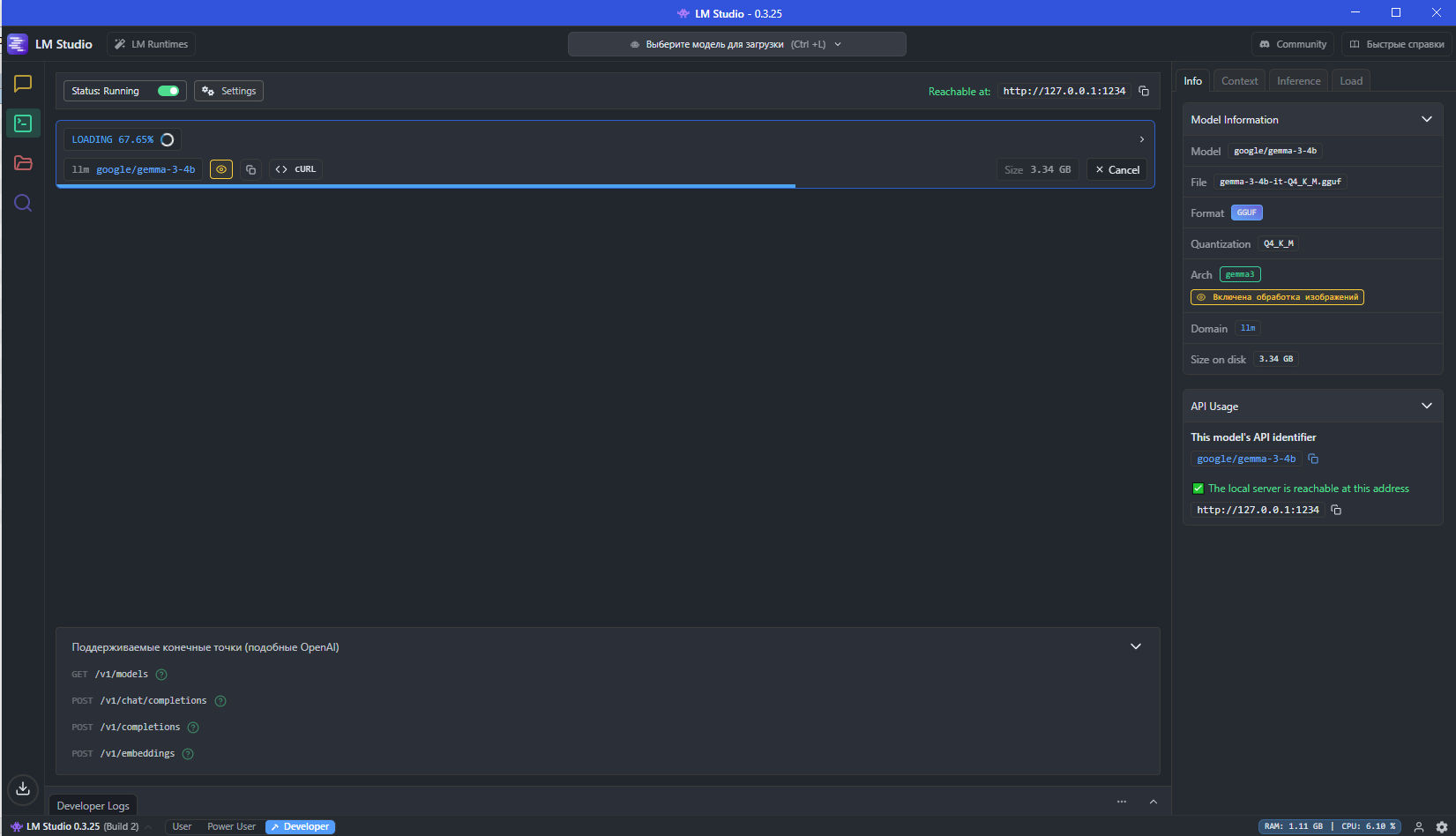Open the Developer terminal sidebar icon
This screenshot has width=1456, height=836.
point(23,123)
